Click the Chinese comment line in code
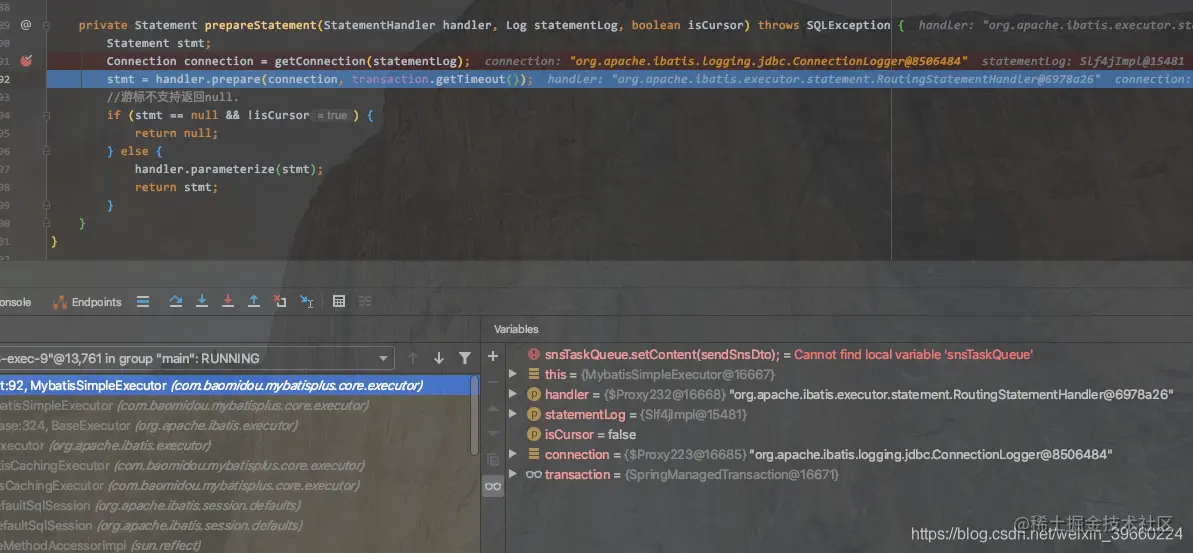Image resolution: width=1193 pixels, height=553 pixels. click(x=172, y=97)
